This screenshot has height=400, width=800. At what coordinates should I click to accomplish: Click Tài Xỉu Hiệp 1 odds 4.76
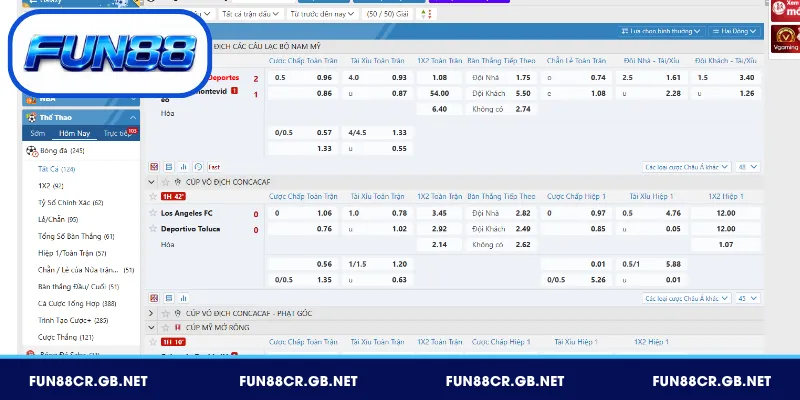point(673,213)
